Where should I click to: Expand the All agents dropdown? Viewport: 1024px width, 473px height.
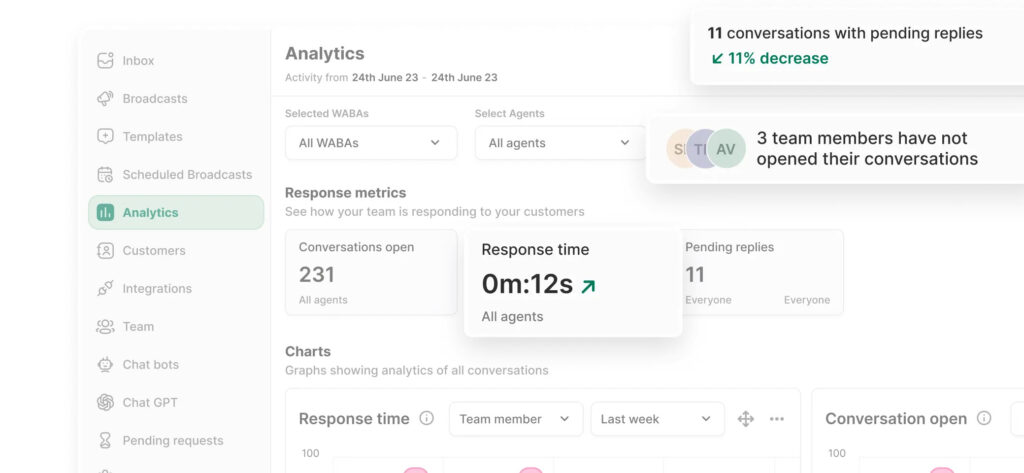(x=560, y=143)
